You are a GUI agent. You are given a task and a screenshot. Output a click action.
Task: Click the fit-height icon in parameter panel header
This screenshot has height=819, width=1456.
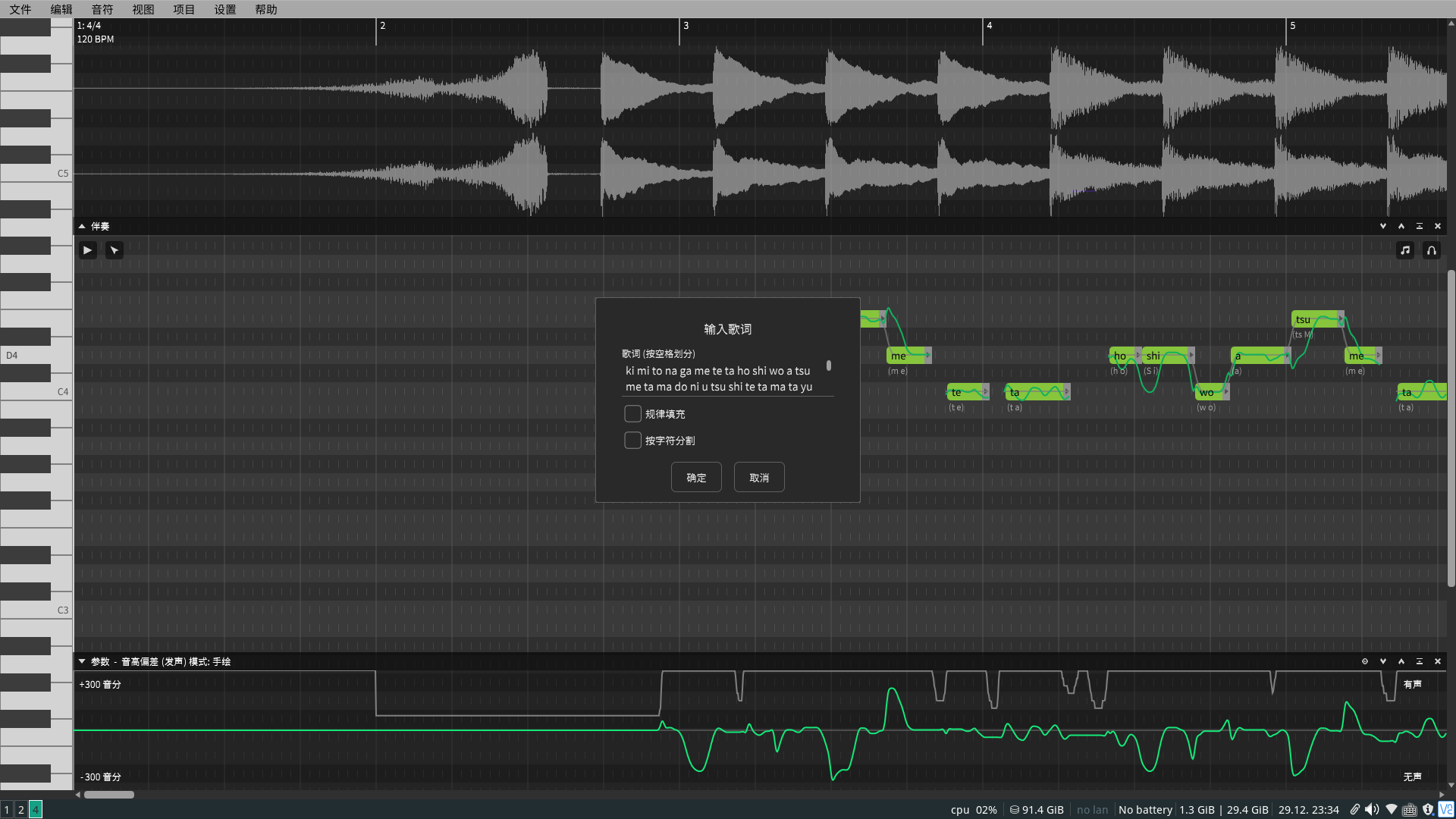(x=1420, y=661)
